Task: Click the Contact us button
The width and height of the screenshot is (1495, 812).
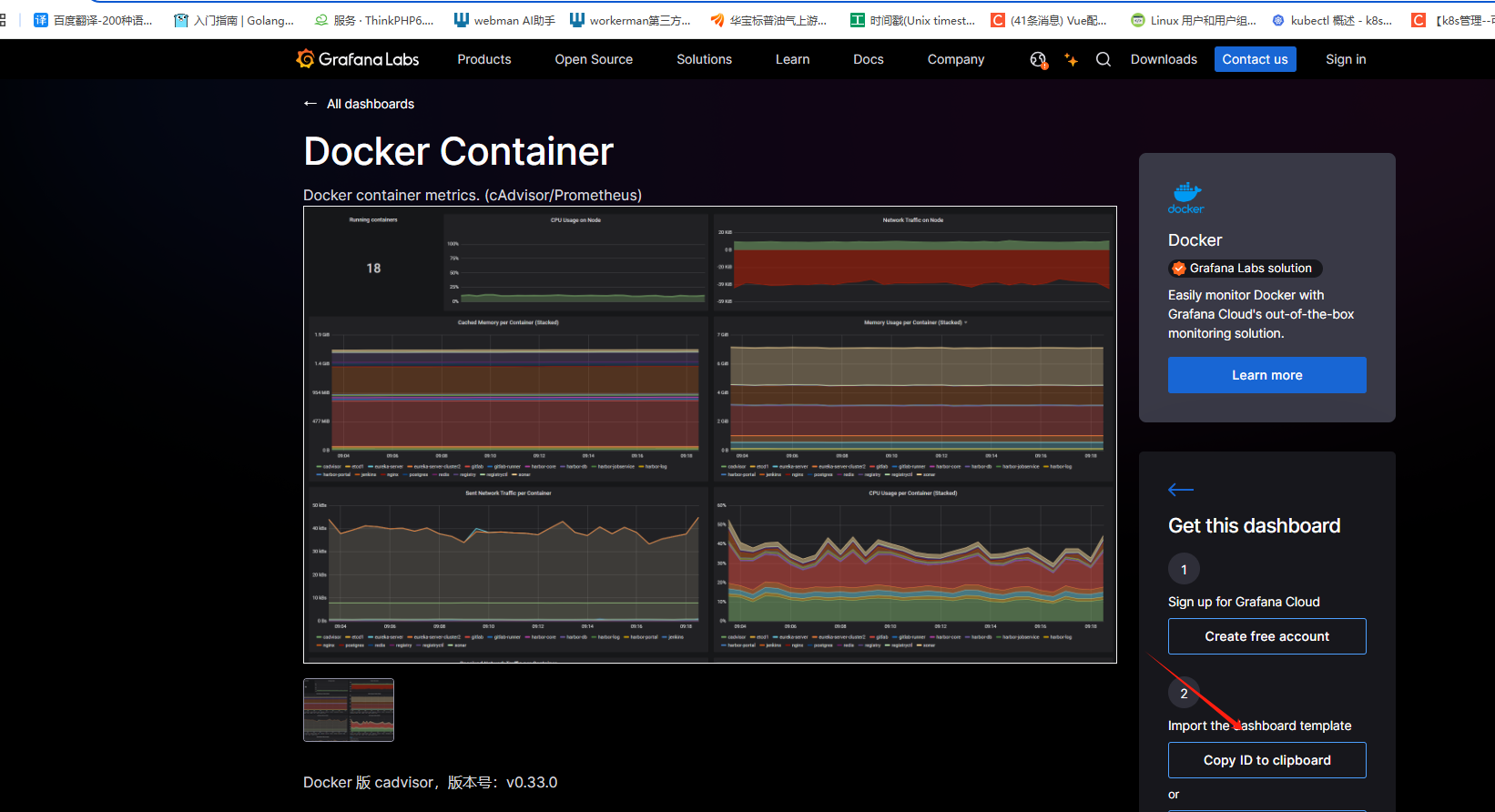Action: 1255,59
